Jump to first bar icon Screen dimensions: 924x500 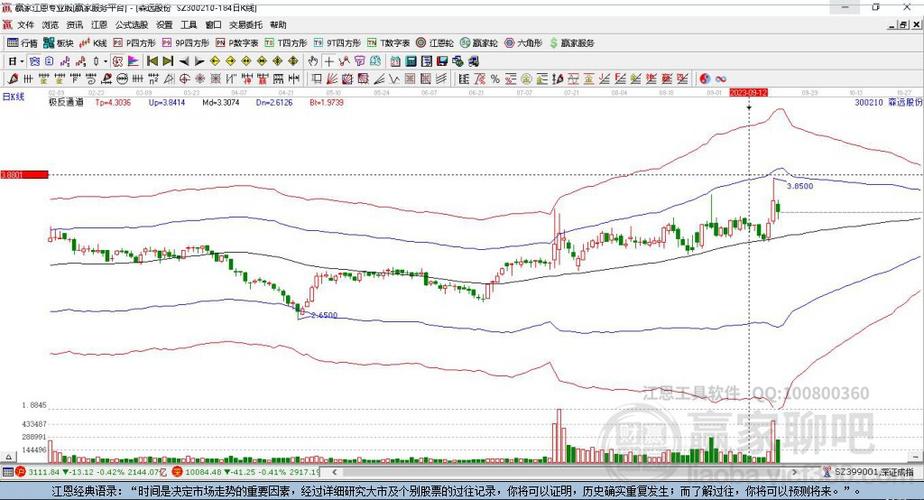(x=153, y=61)
